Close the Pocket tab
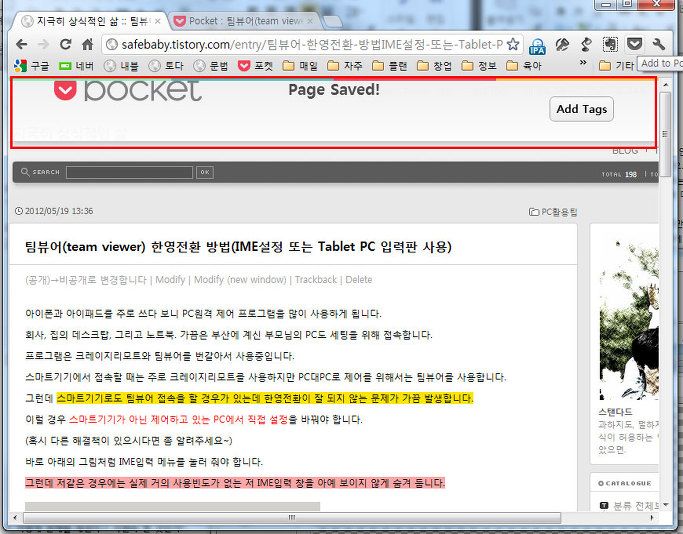 point(310,21)
